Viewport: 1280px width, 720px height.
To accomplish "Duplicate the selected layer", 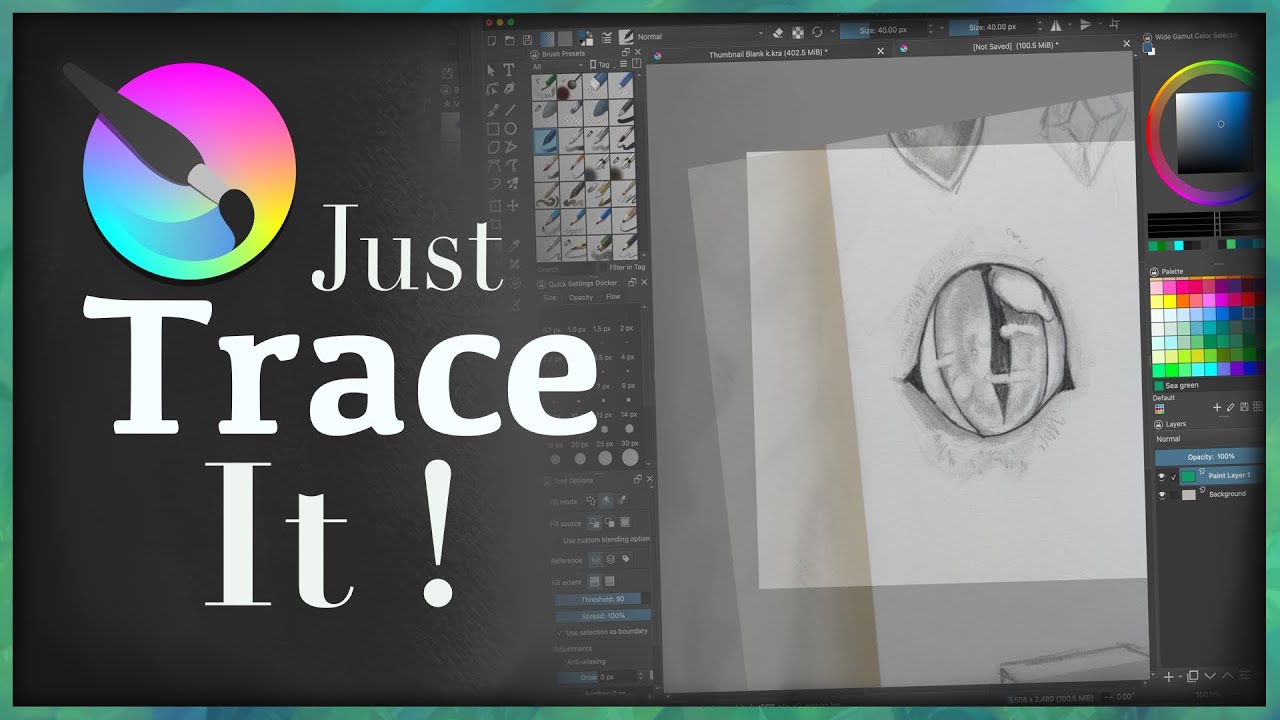I will (1192, 676).
